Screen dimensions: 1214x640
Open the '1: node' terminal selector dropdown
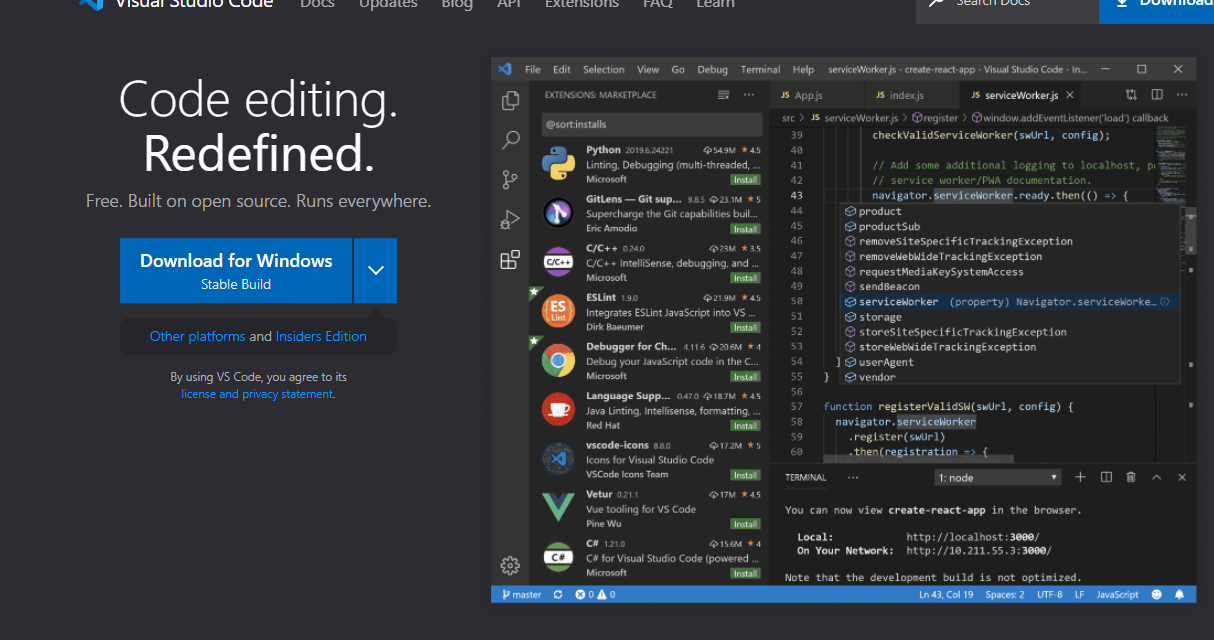[998, 478]
